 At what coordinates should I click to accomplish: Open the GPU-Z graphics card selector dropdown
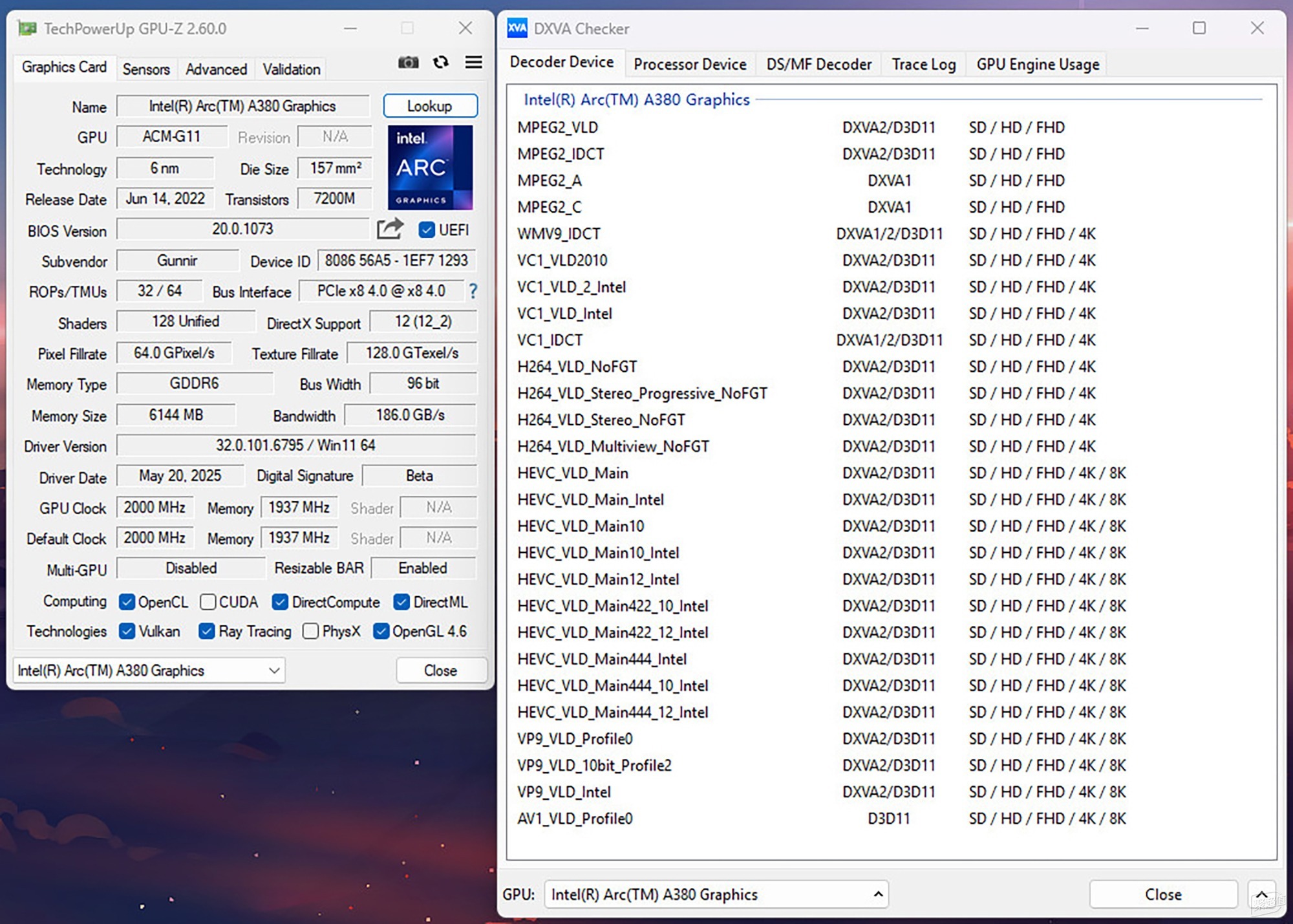149,671
